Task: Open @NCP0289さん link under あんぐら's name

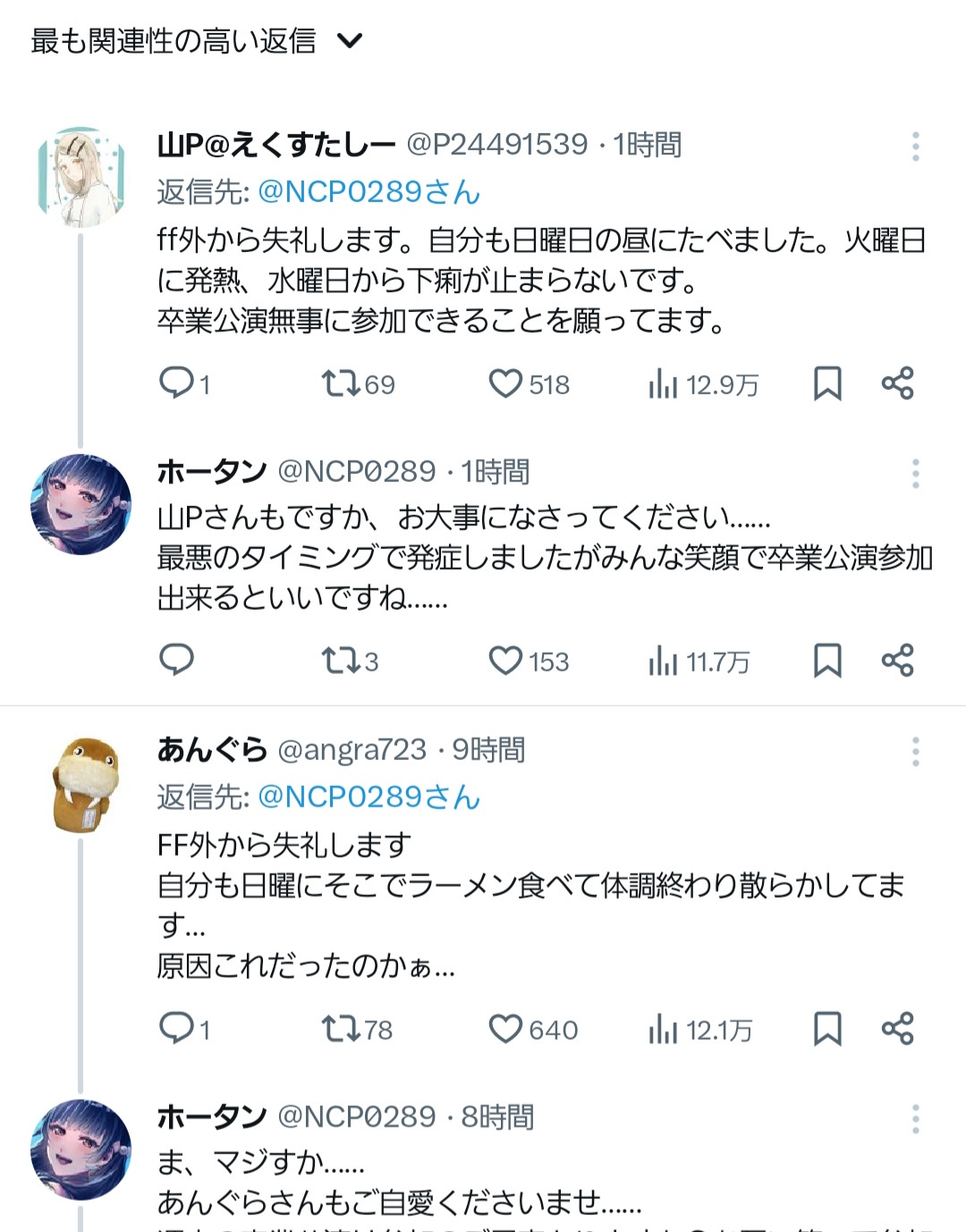Action: coord(369,796)
